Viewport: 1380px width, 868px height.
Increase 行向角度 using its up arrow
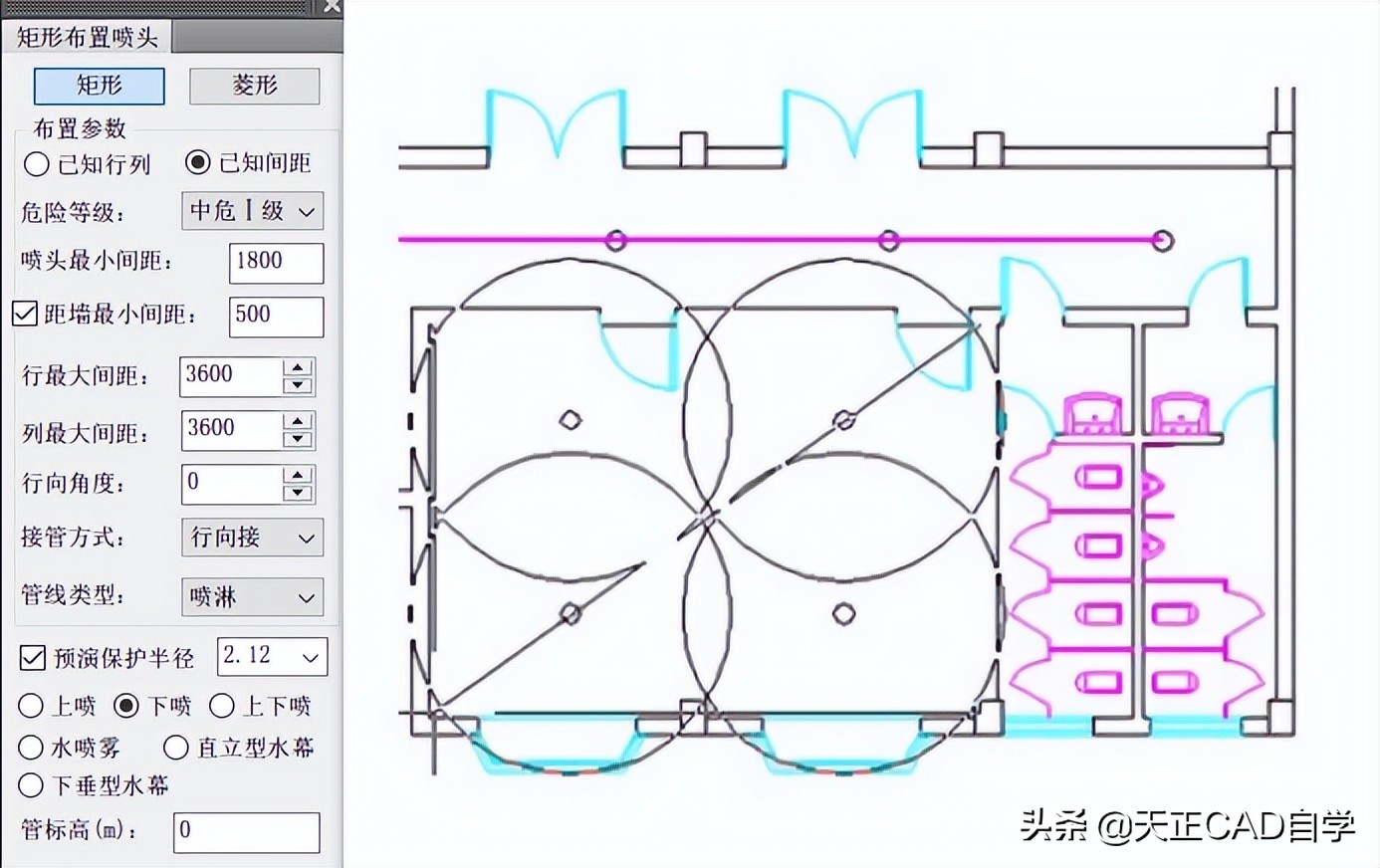tap(296, 476)
